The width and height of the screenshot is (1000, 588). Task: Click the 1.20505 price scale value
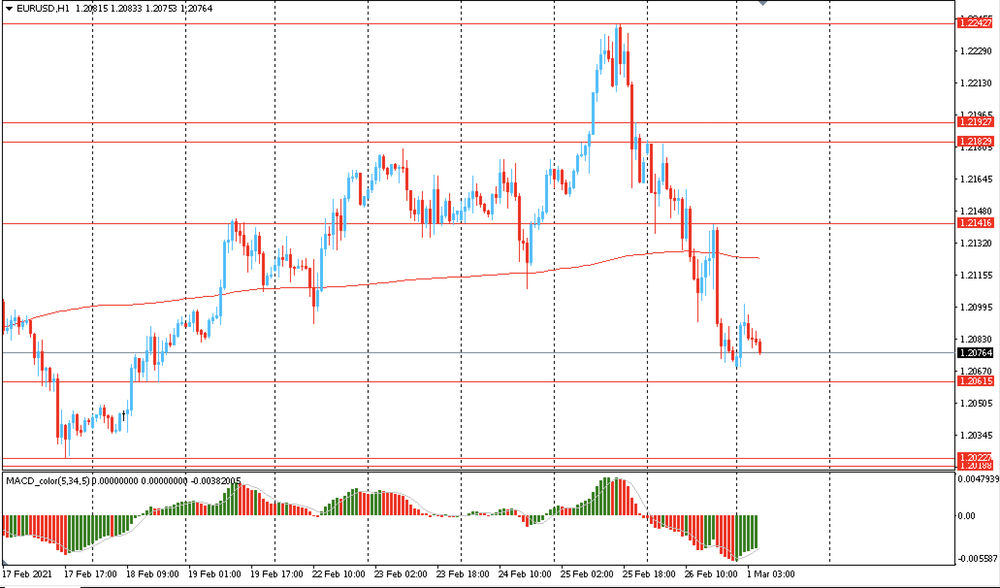pos(976,403)
